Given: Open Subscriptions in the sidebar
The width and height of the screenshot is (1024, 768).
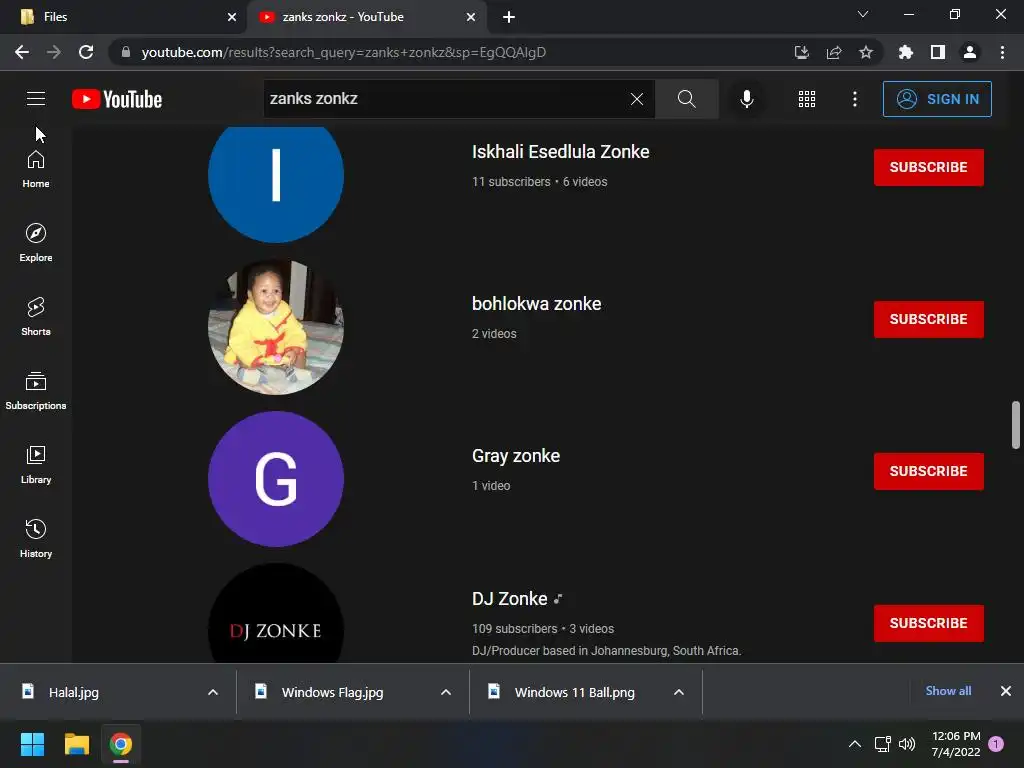Looking at the screenshot, I should pyautogui.click(x=36, y=391).
